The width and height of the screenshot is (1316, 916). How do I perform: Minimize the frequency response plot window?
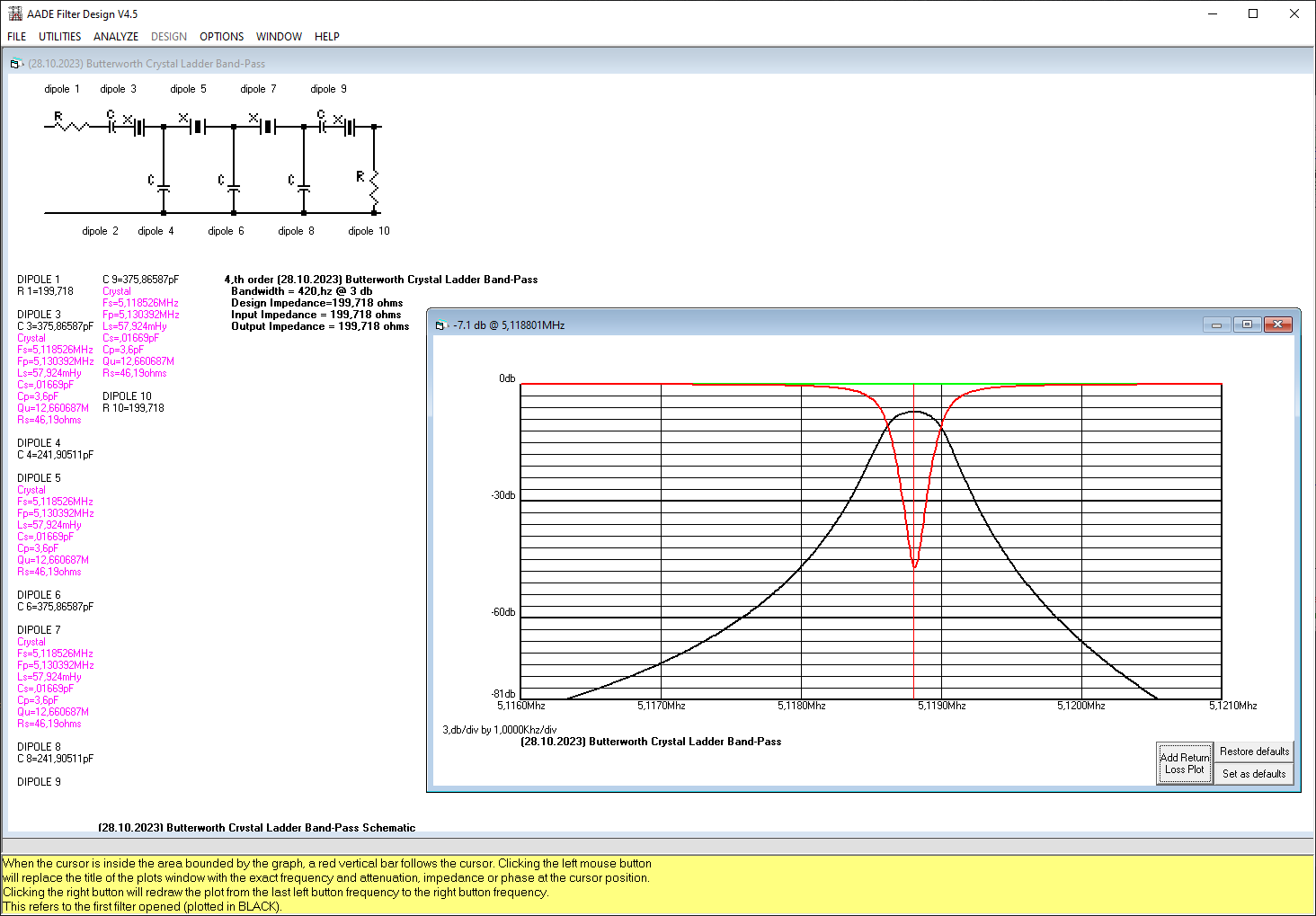pos(1216,325)
